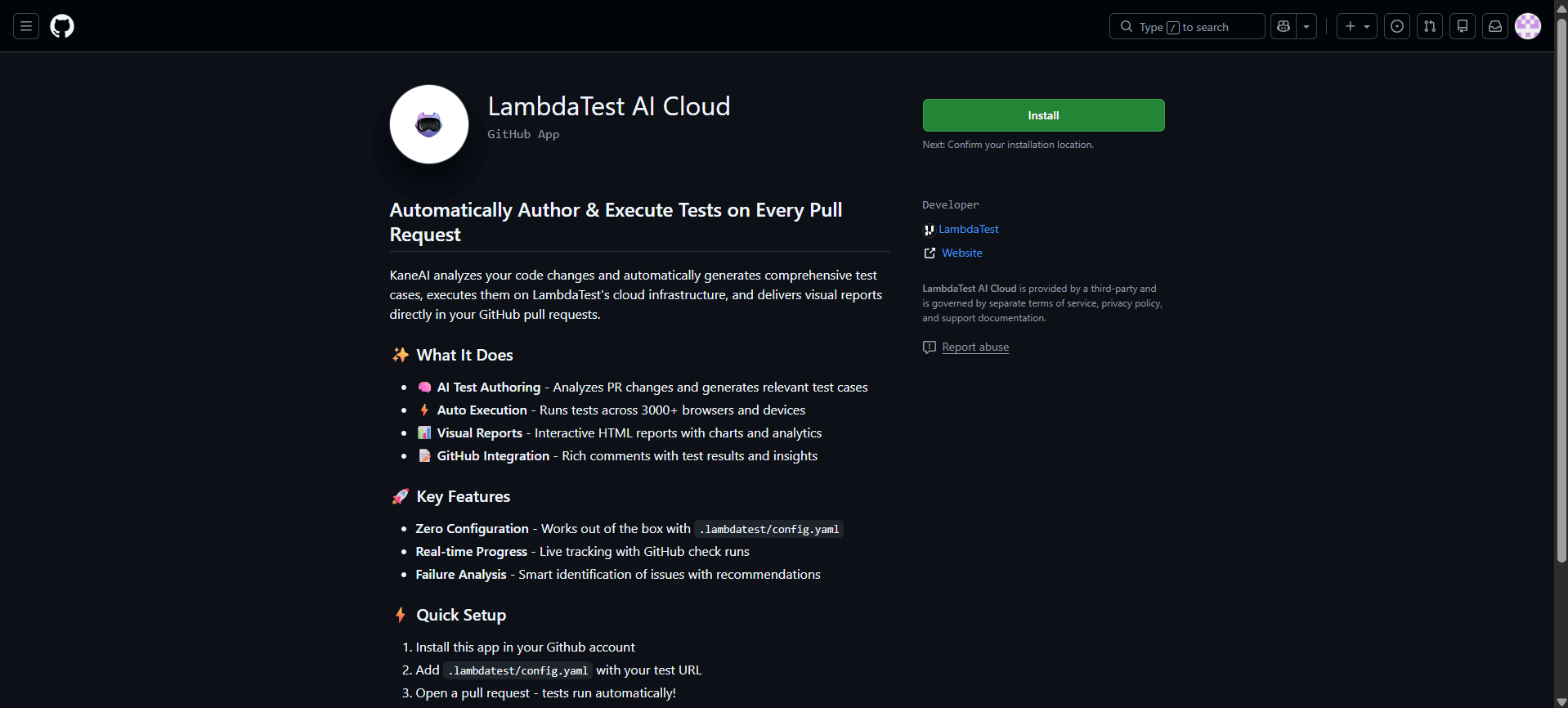This screenshot has height=708, width=1568.
Task: Focus the Type / to search field
Action: click(1187, 26)
